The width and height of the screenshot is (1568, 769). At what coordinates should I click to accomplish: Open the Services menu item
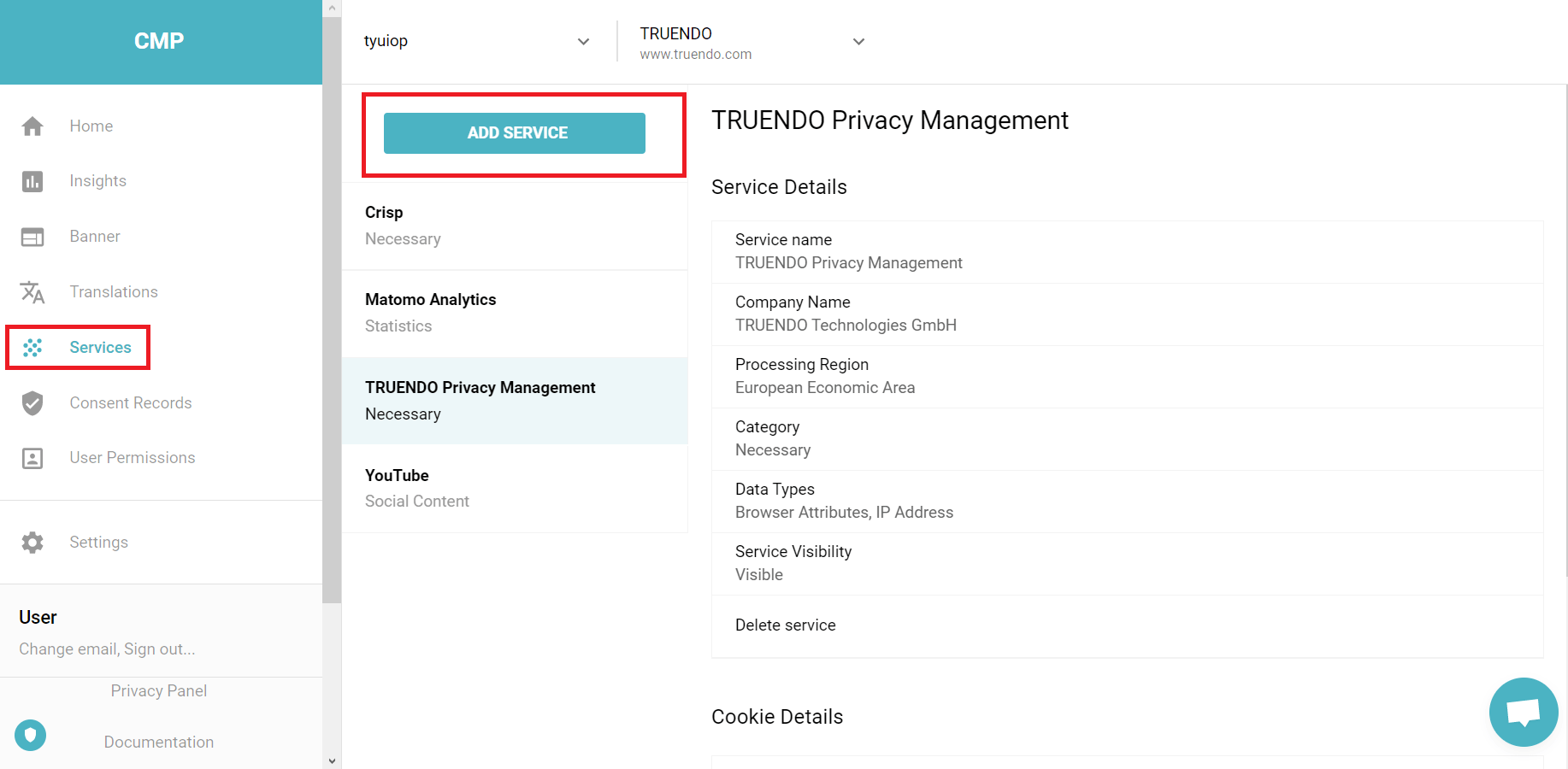pyautogui.click(x=99, y=348)
